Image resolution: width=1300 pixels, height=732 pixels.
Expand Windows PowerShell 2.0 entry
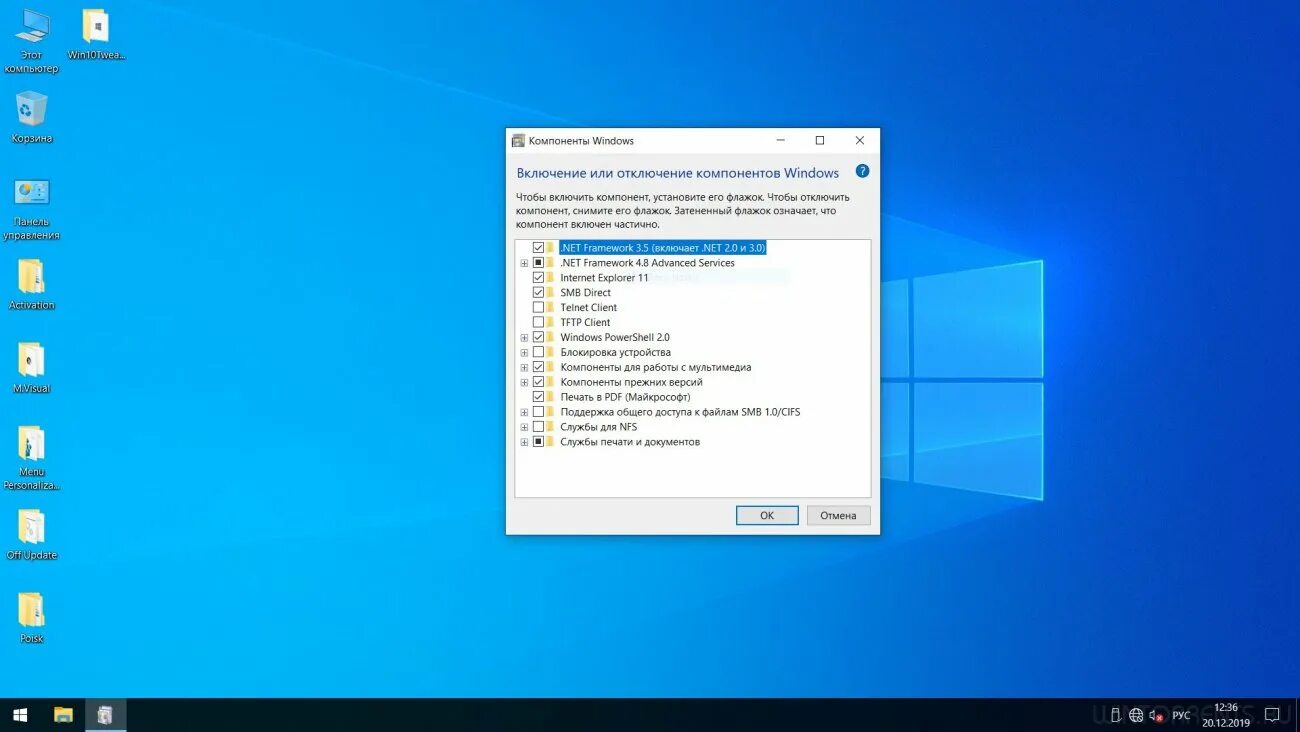click(524, 337)
